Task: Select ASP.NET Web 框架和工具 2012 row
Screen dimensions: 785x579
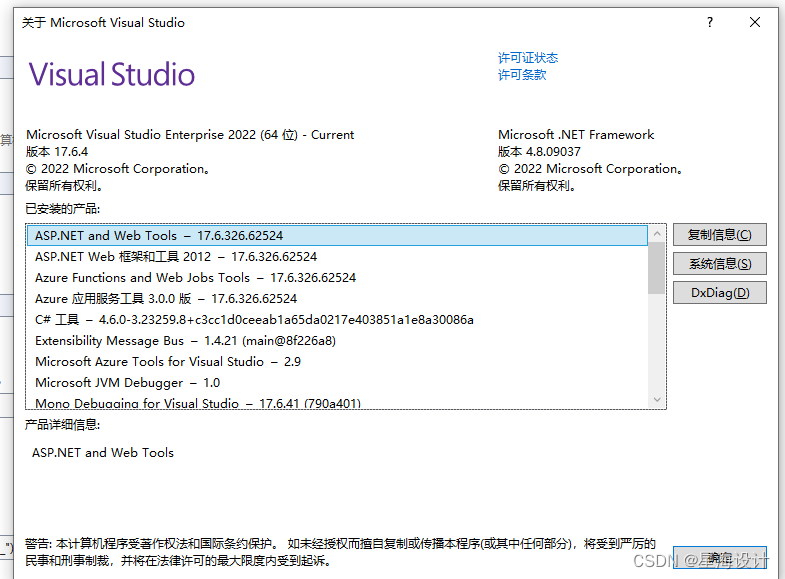Action: pos(337,257)
